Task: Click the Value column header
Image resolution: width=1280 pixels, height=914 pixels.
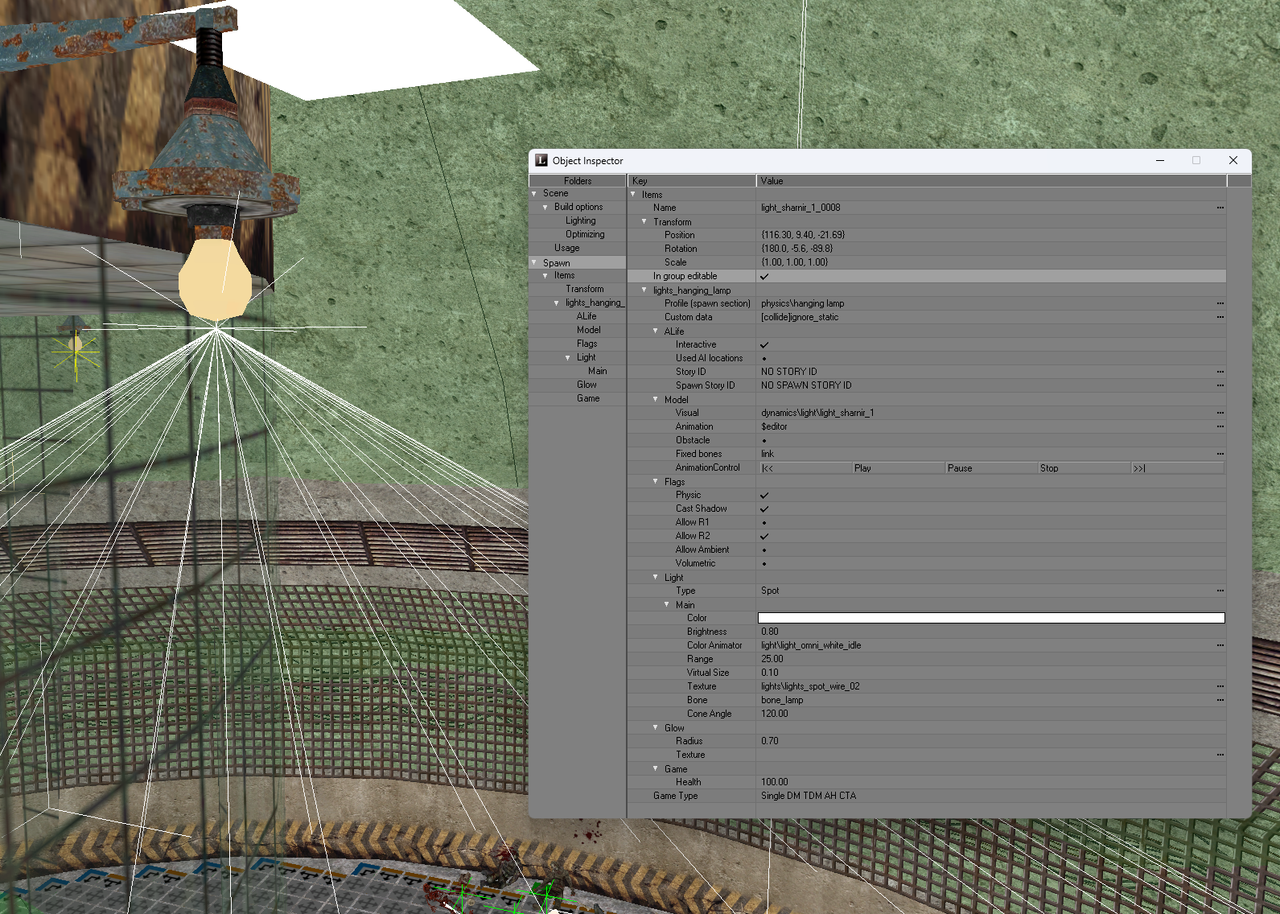Action: point(991,181)
